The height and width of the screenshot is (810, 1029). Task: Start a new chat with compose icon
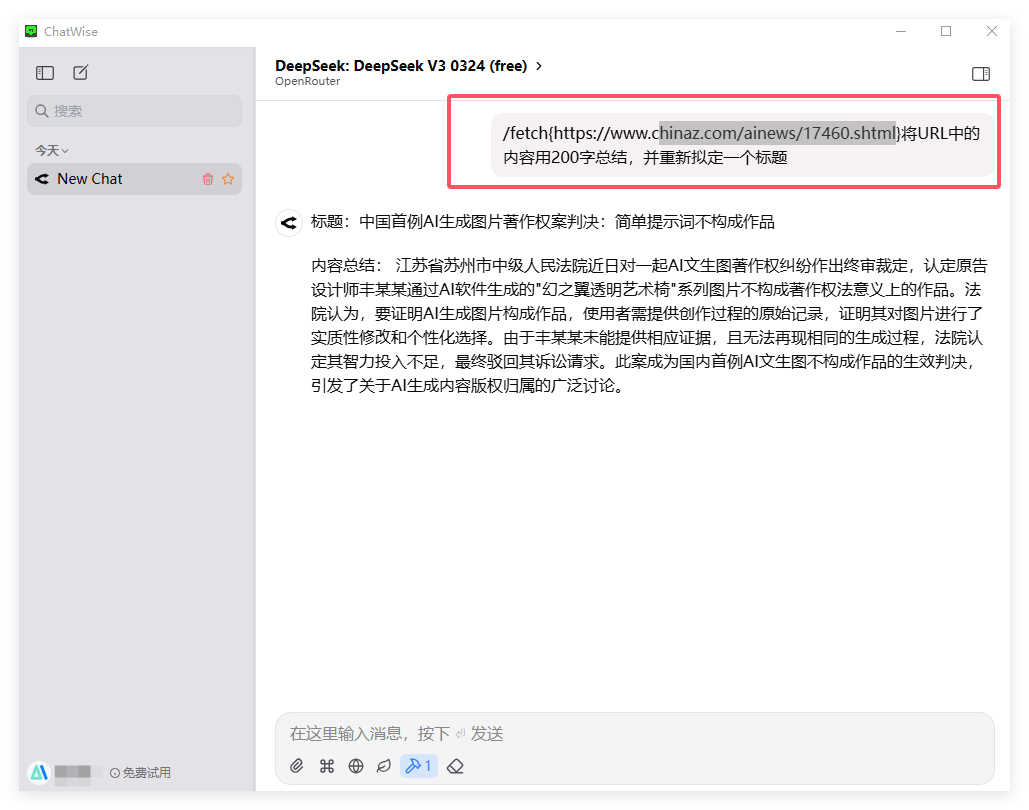80,73
